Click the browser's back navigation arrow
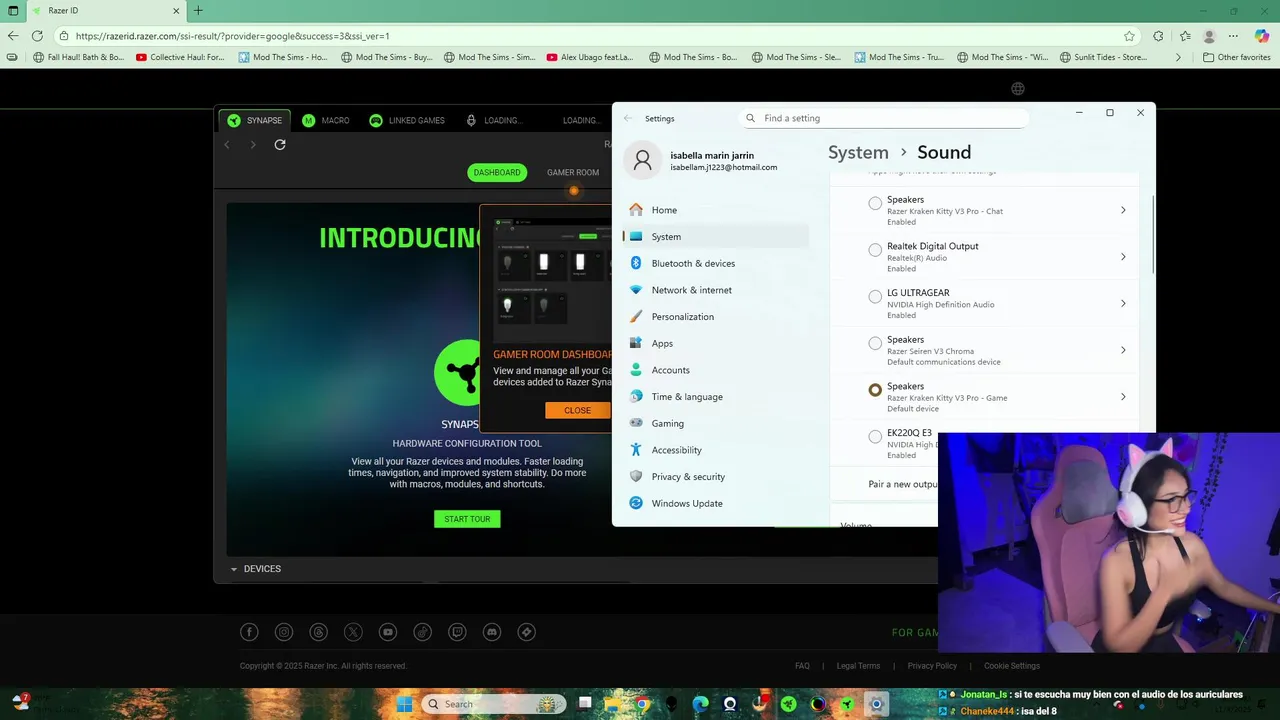The height and width of the screenshot is (720, 1280). (13, 36)
